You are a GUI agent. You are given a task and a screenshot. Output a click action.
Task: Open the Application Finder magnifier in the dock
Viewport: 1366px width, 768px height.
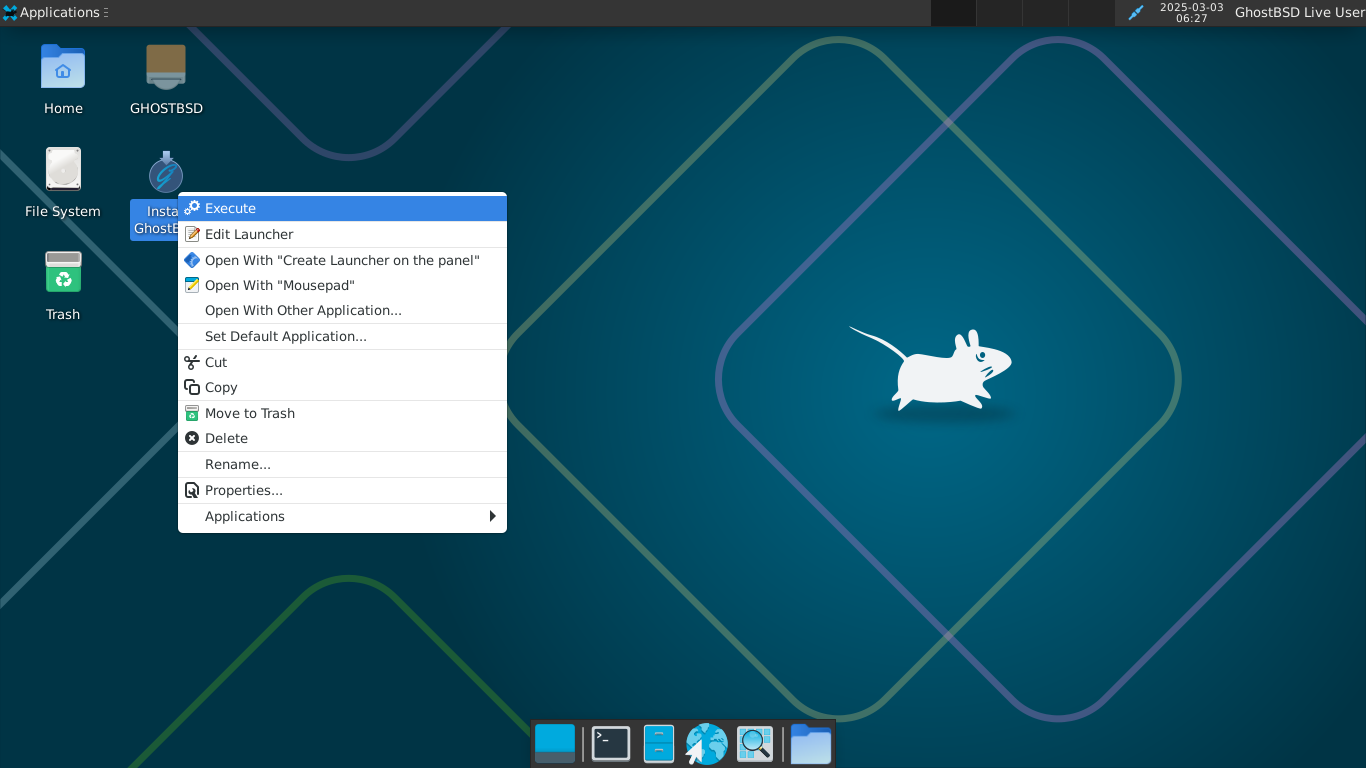(x=755, y=744)
